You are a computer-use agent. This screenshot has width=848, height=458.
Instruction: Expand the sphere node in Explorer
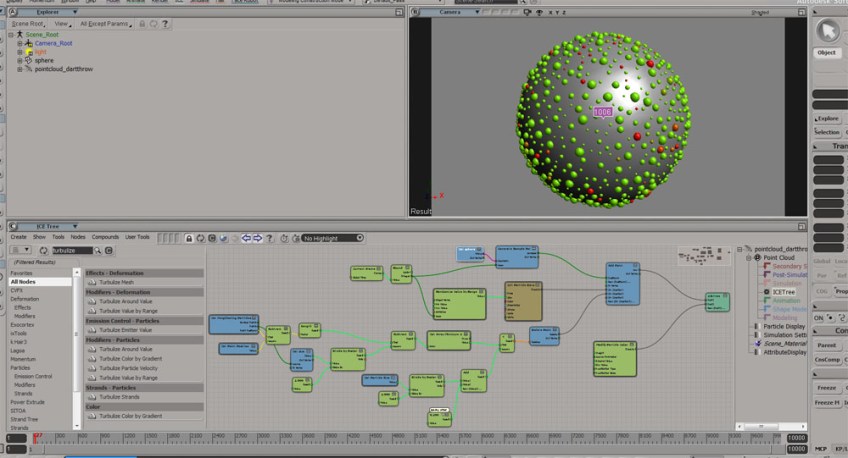point(20,60)
